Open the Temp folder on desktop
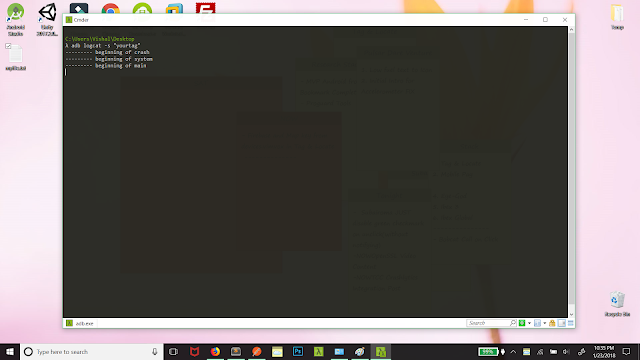This screenshot has height=360, width=640. click(x=617, y=17)
